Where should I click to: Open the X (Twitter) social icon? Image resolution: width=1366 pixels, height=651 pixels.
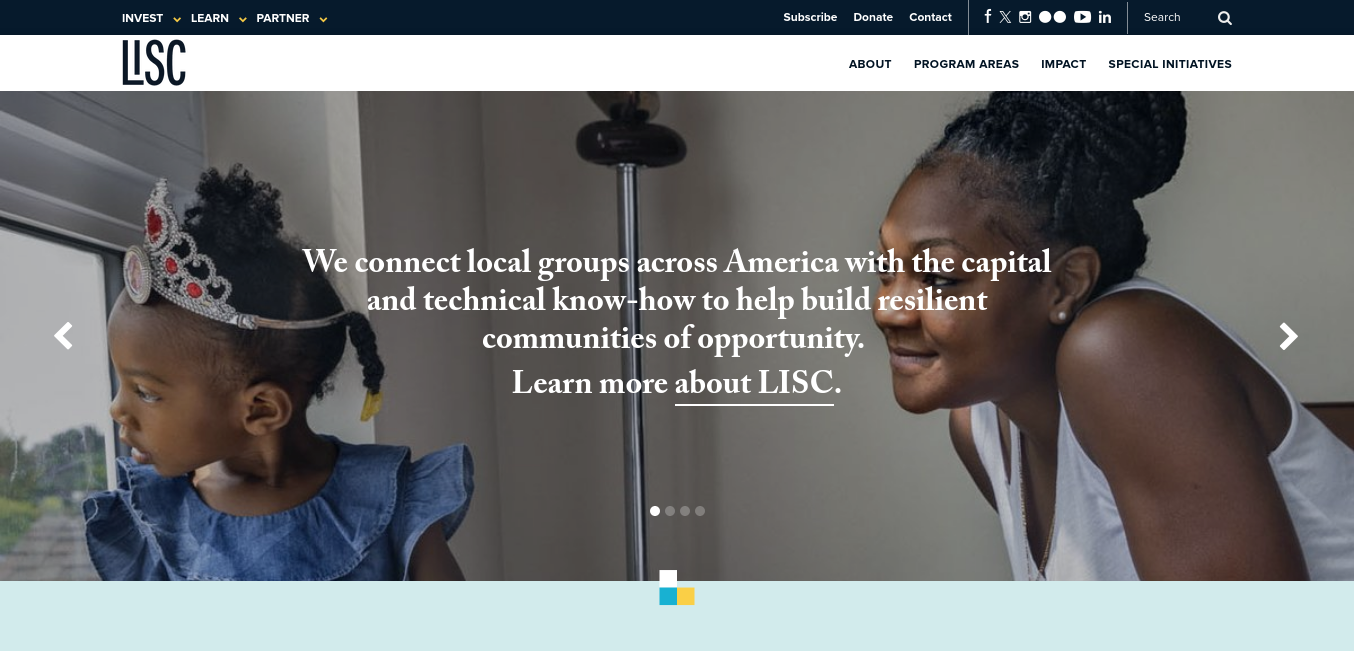tap(1005, 17)
